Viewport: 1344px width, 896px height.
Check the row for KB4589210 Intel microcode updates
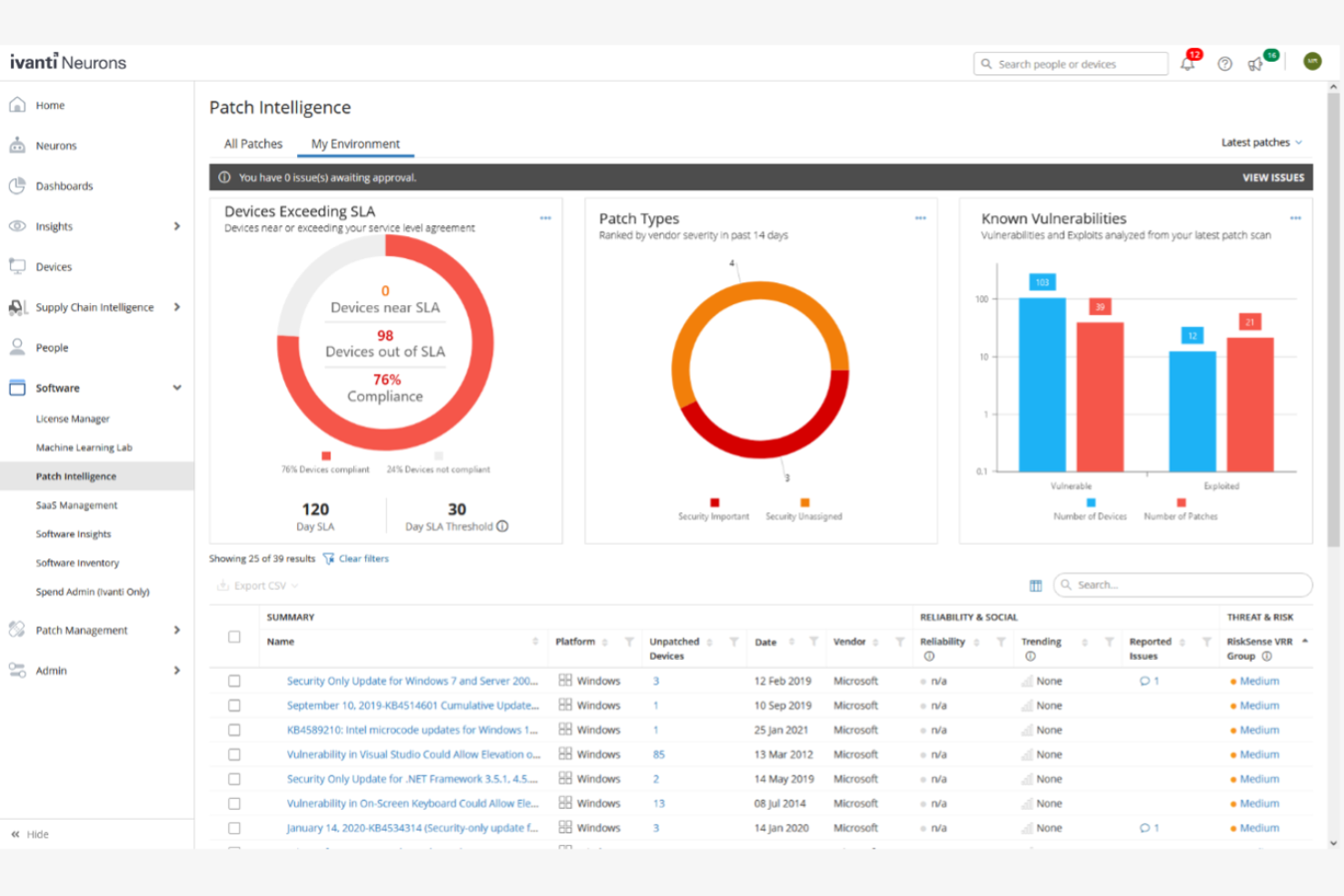[x=234, y=730]
